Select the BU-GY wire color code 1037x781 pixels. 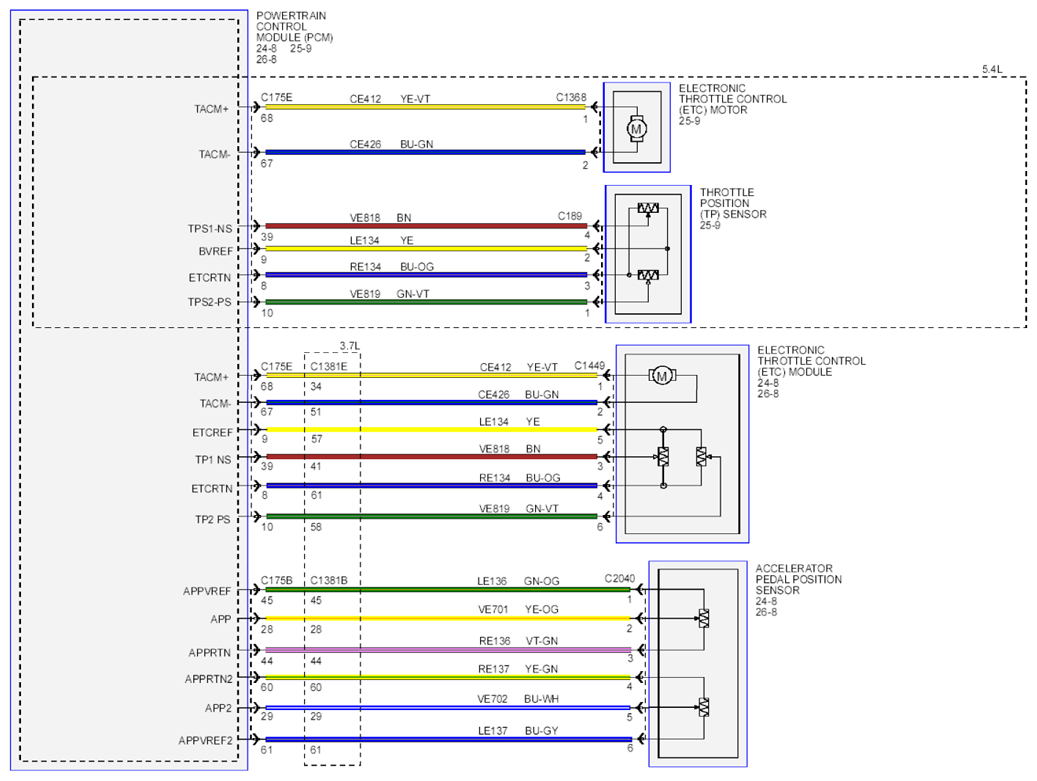click(x=542, y=731)
